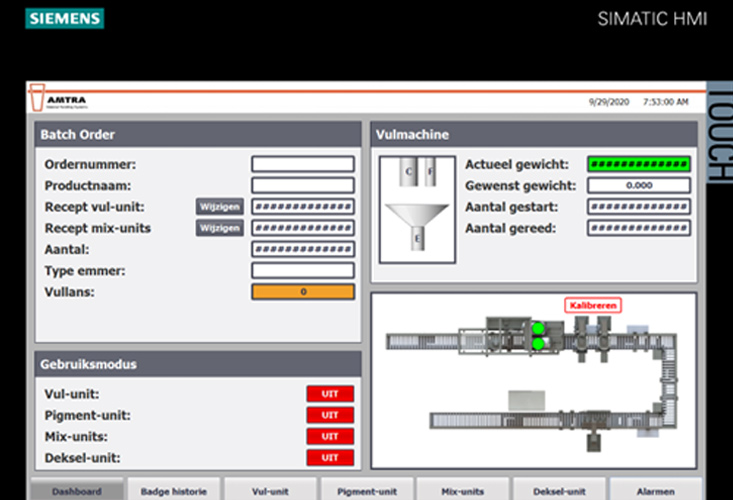733x500 pixels.
Task: Open the Alarmen tab
Action: (x=655, y=491)
